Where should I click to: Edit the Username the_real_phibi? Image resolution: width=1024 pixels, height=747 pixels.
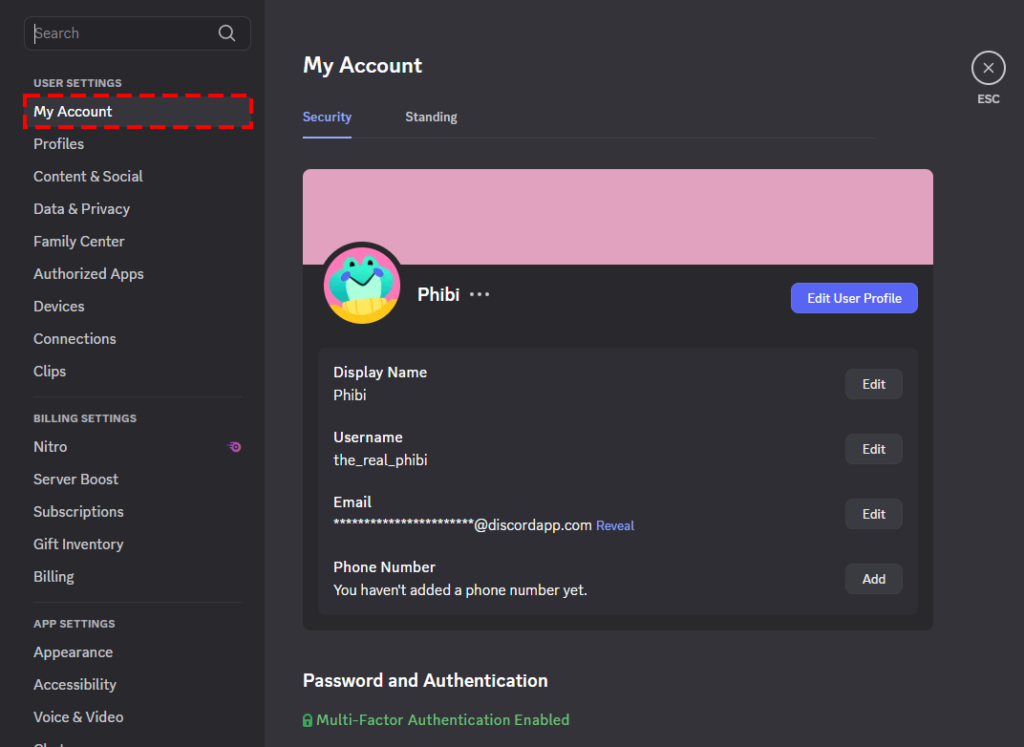(x=873, y=449)
